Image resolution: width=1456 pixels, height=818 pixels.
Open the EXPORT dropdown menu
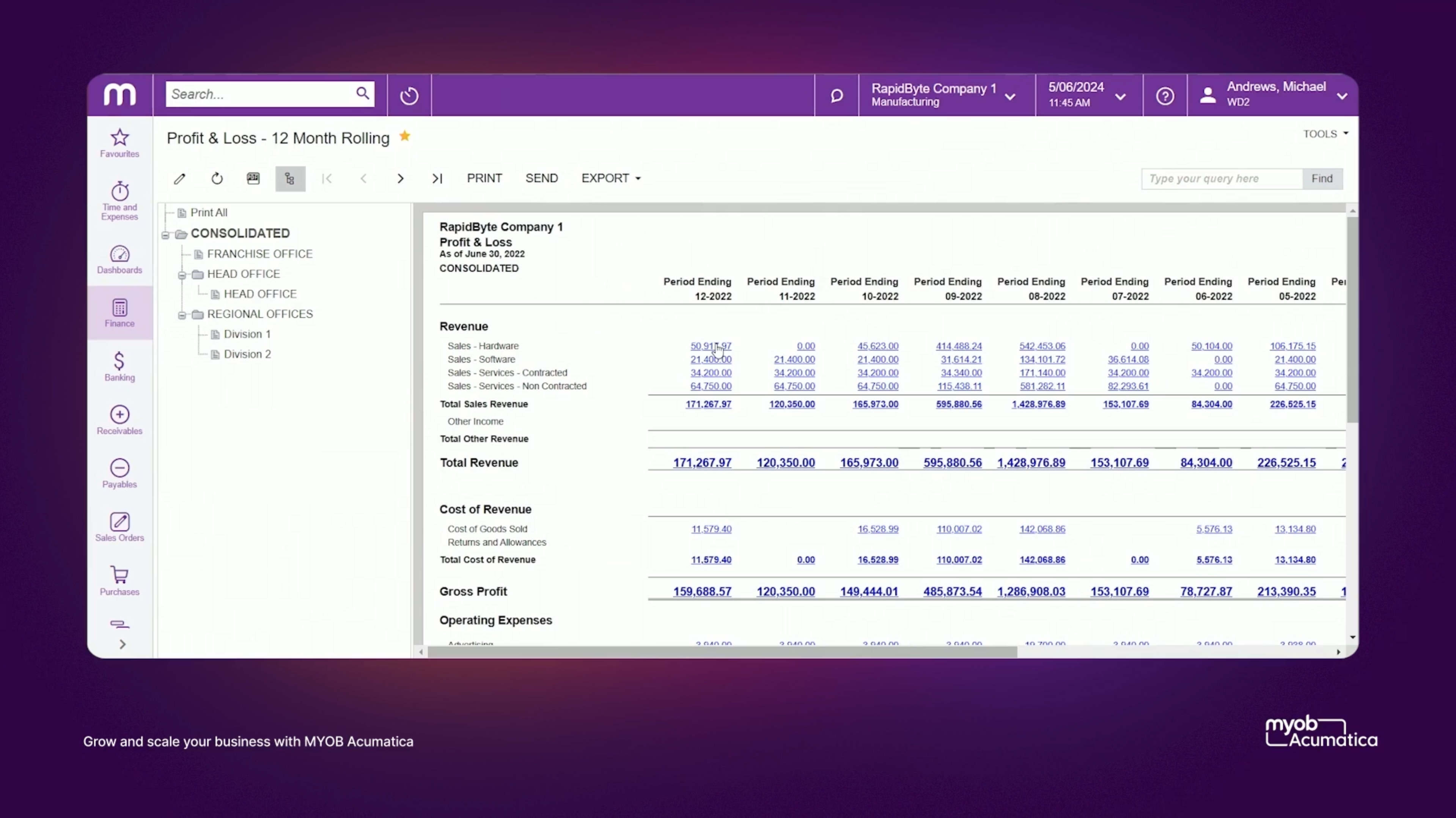pos(610,178)
